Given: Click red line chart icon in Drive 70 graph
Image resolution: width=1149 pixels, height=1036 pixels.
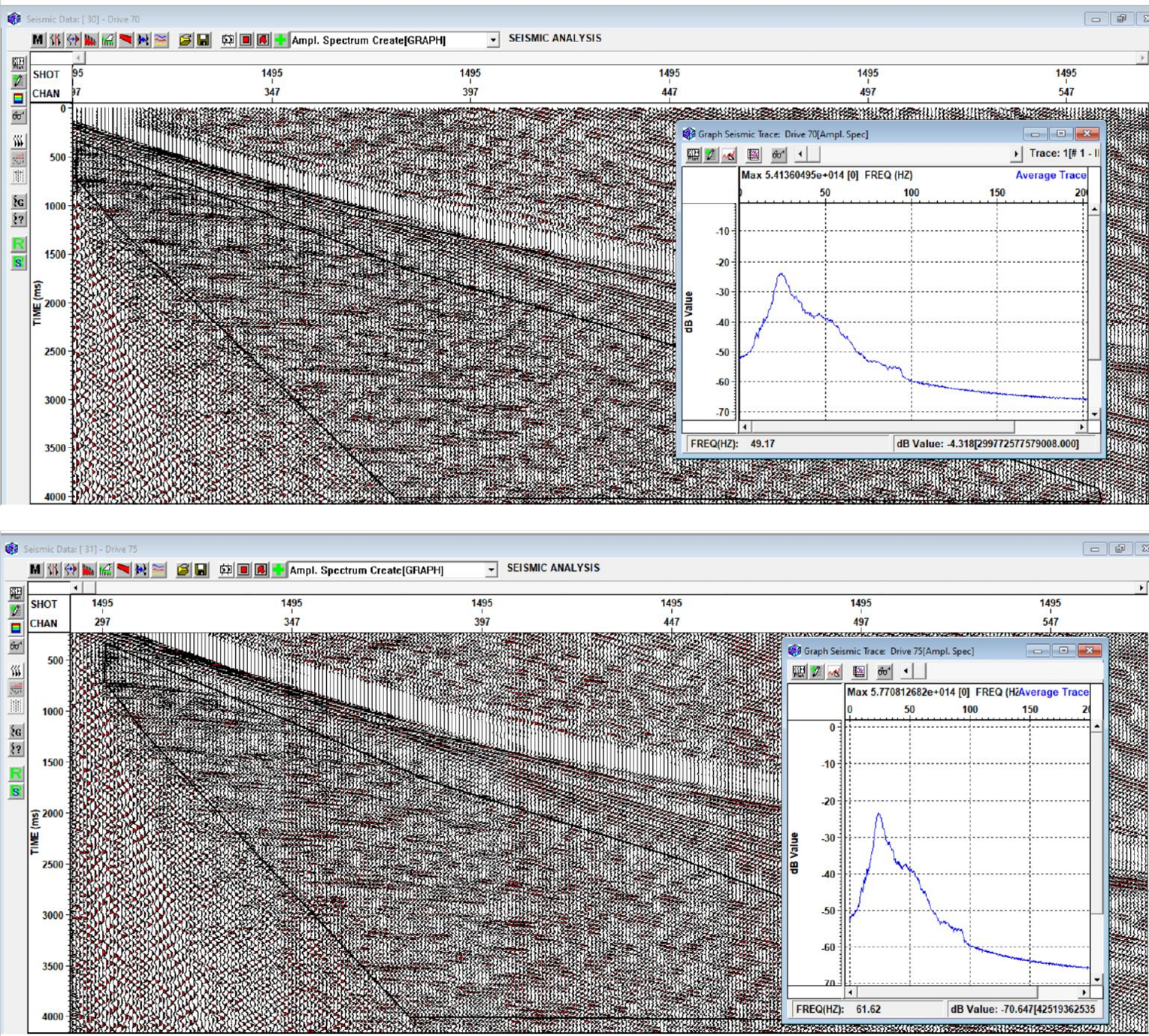Looking at the screenshot, I should [x=728, y=155].
